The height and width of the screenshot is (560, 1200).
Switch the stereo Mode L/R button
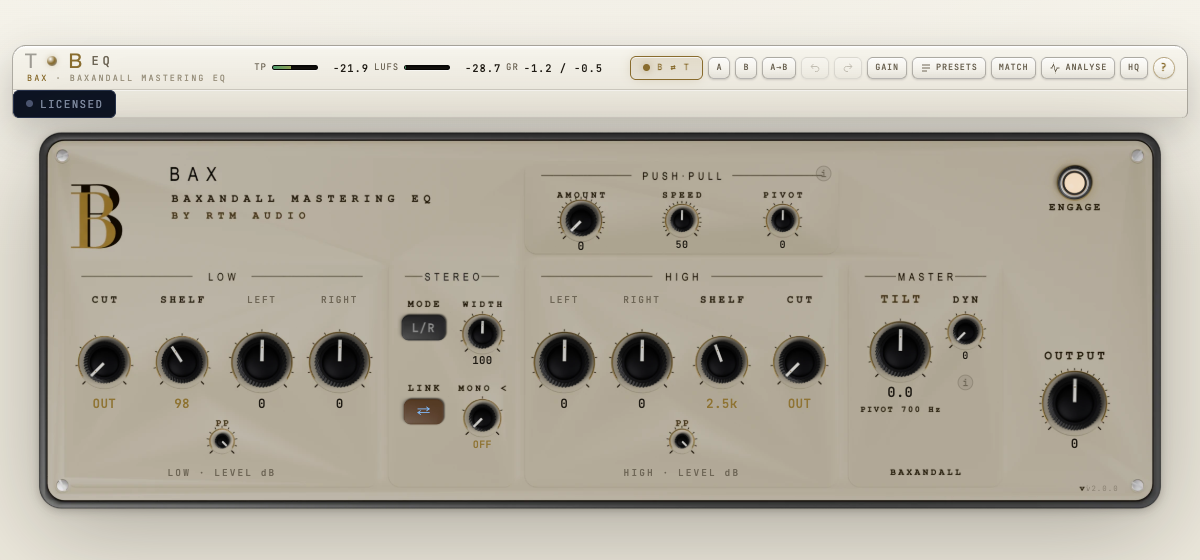pyautogui.click(x=424, y=327)
